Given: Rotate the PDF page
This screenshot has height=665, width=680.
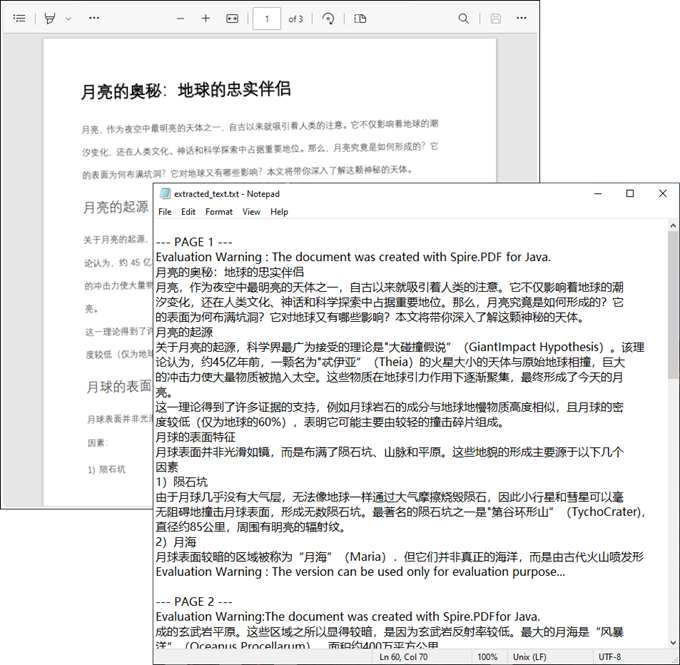Looking at the screenshot, I should tap(327, 18).
